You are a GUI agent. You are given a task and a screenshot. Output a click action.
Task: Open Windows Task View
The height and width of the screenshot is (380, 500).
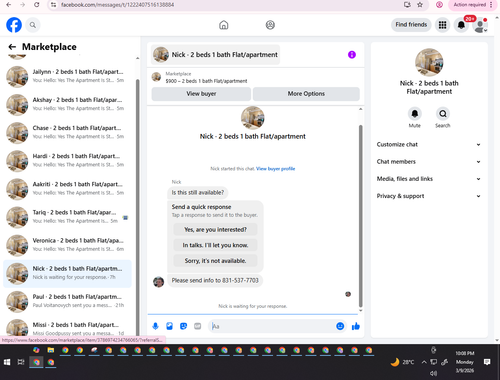[x=21, y=362]
